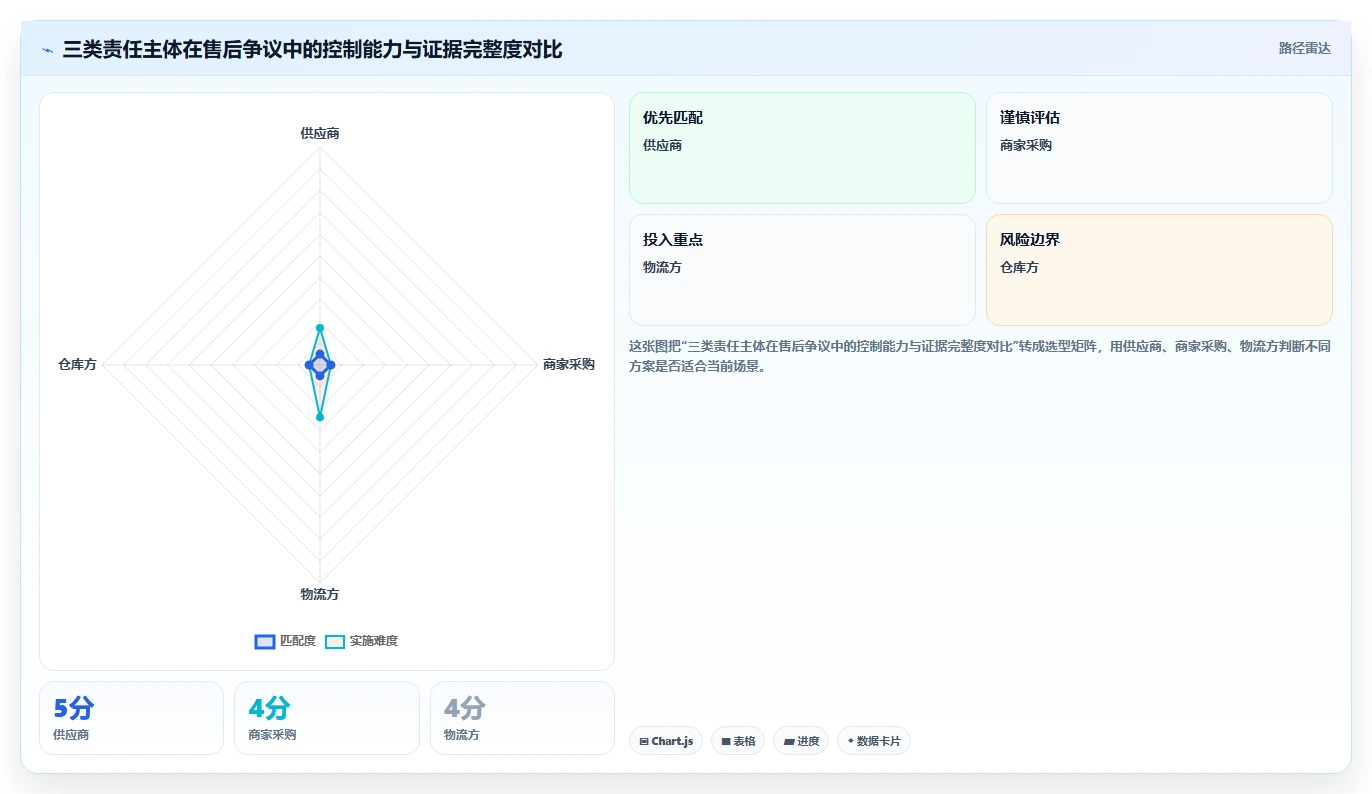Select the 投入重点 card title
Image resolution: width=1372 pixels, height=794 pixels.
coord(673,240)
